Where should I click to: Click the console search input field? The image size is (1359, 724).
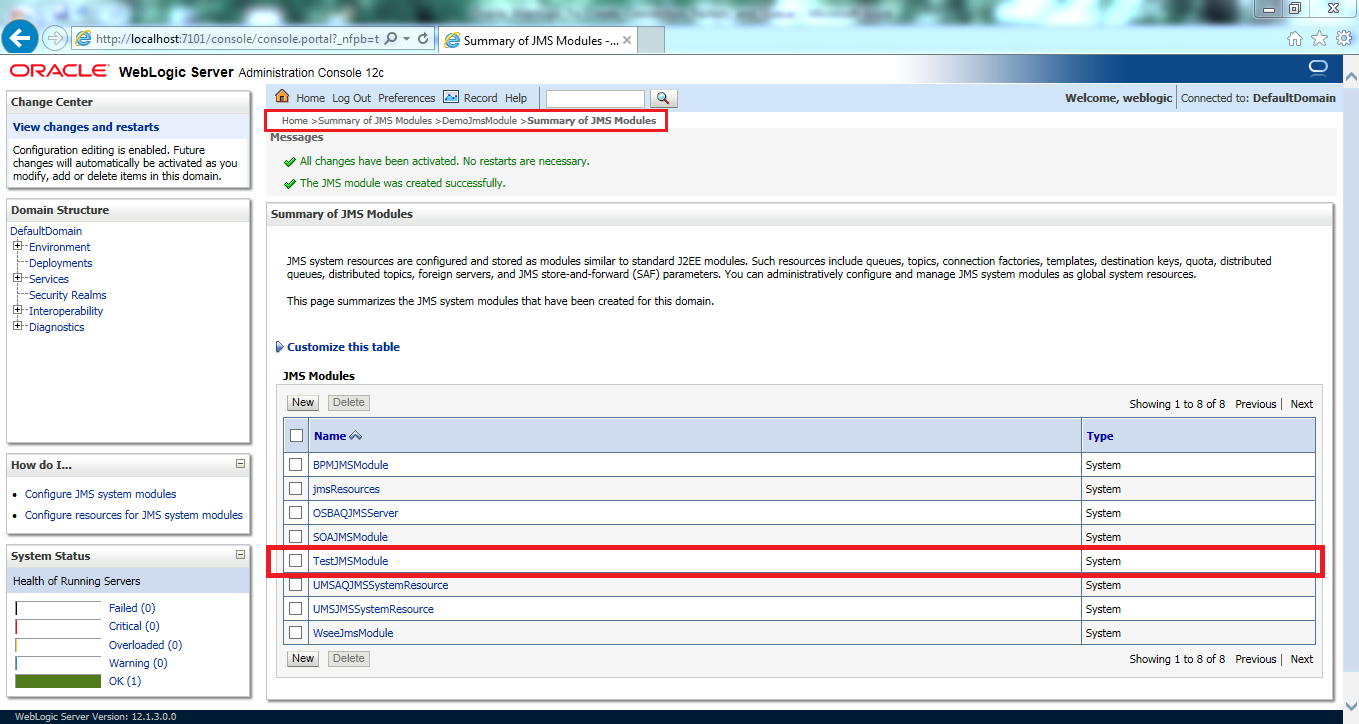(595, 98)
